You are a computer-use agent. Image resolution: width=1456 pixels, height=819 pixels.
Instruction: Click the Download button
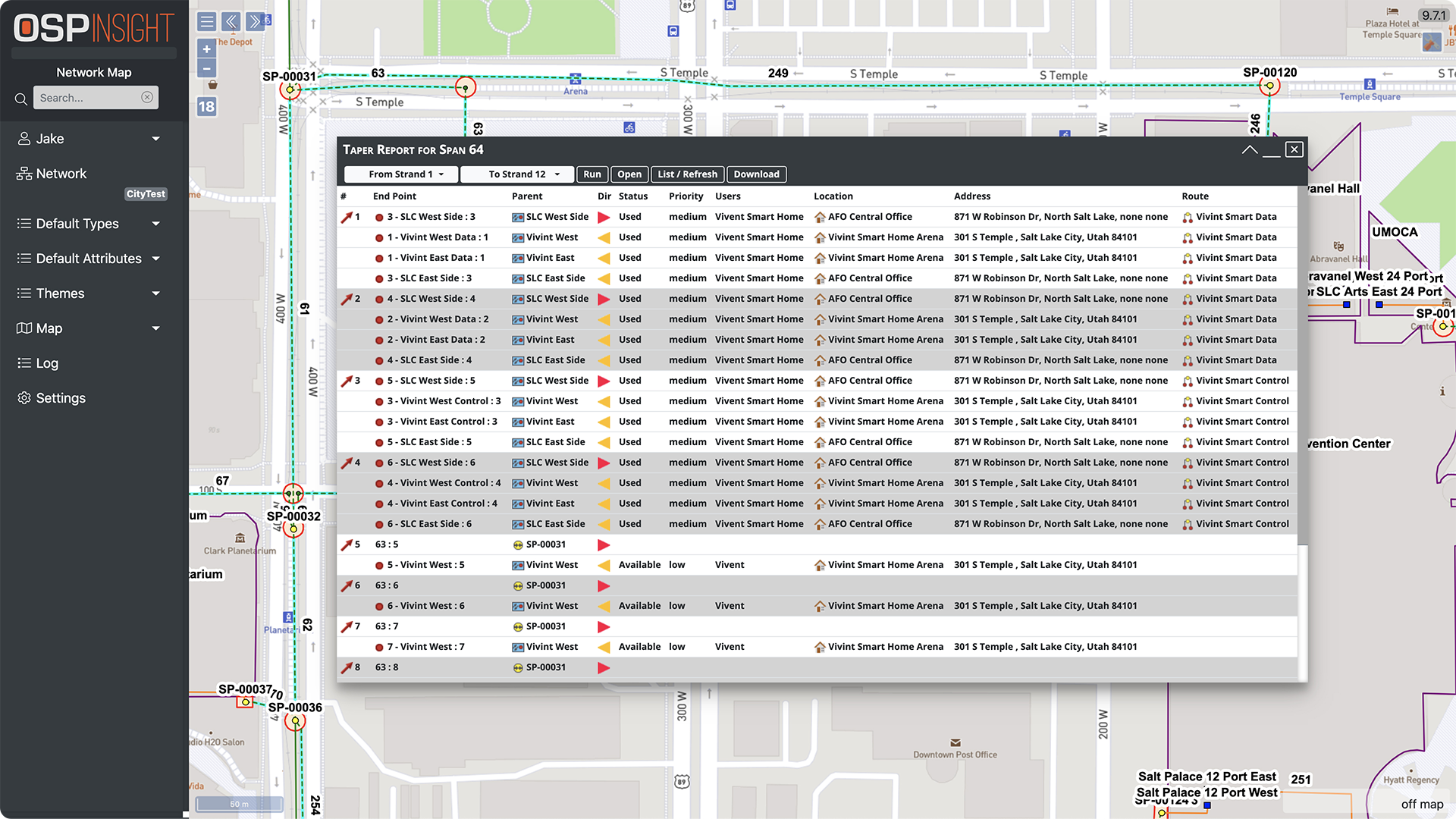pos(756,174)
